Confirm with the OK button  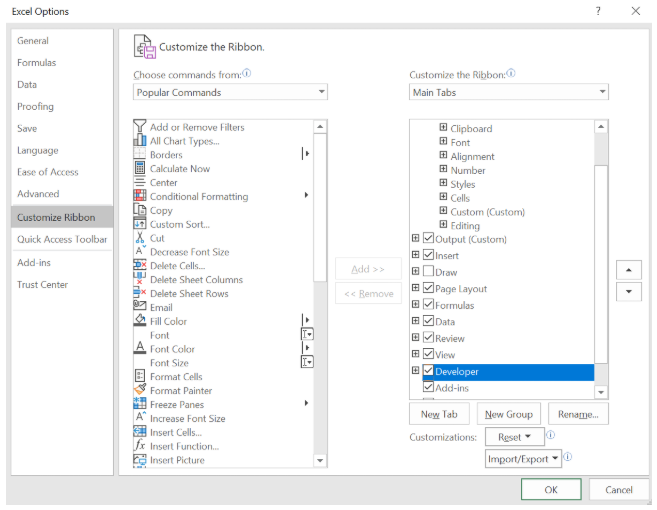point(551,489)
